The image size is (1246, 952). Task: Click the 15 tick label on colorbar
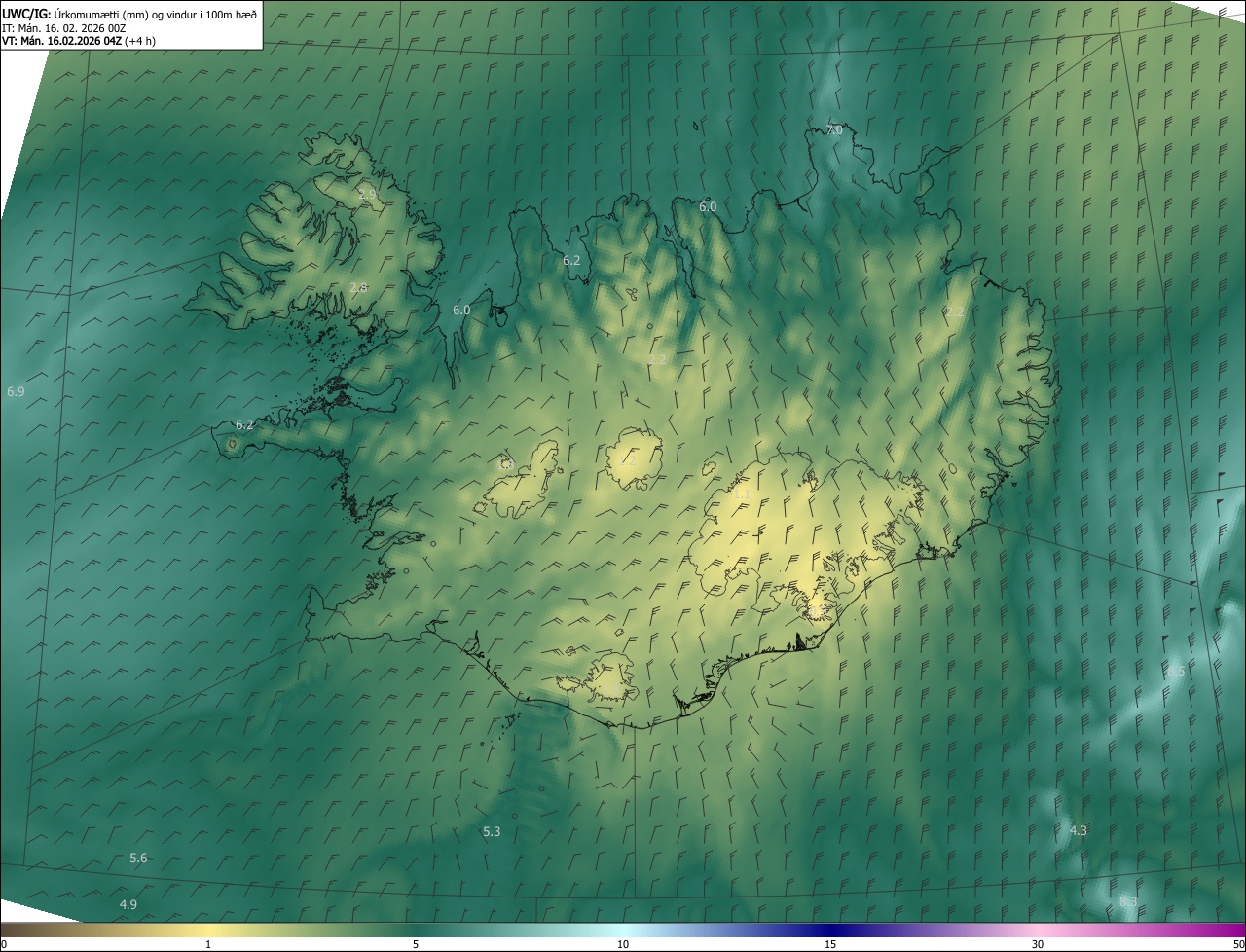[x=830, y=944]
